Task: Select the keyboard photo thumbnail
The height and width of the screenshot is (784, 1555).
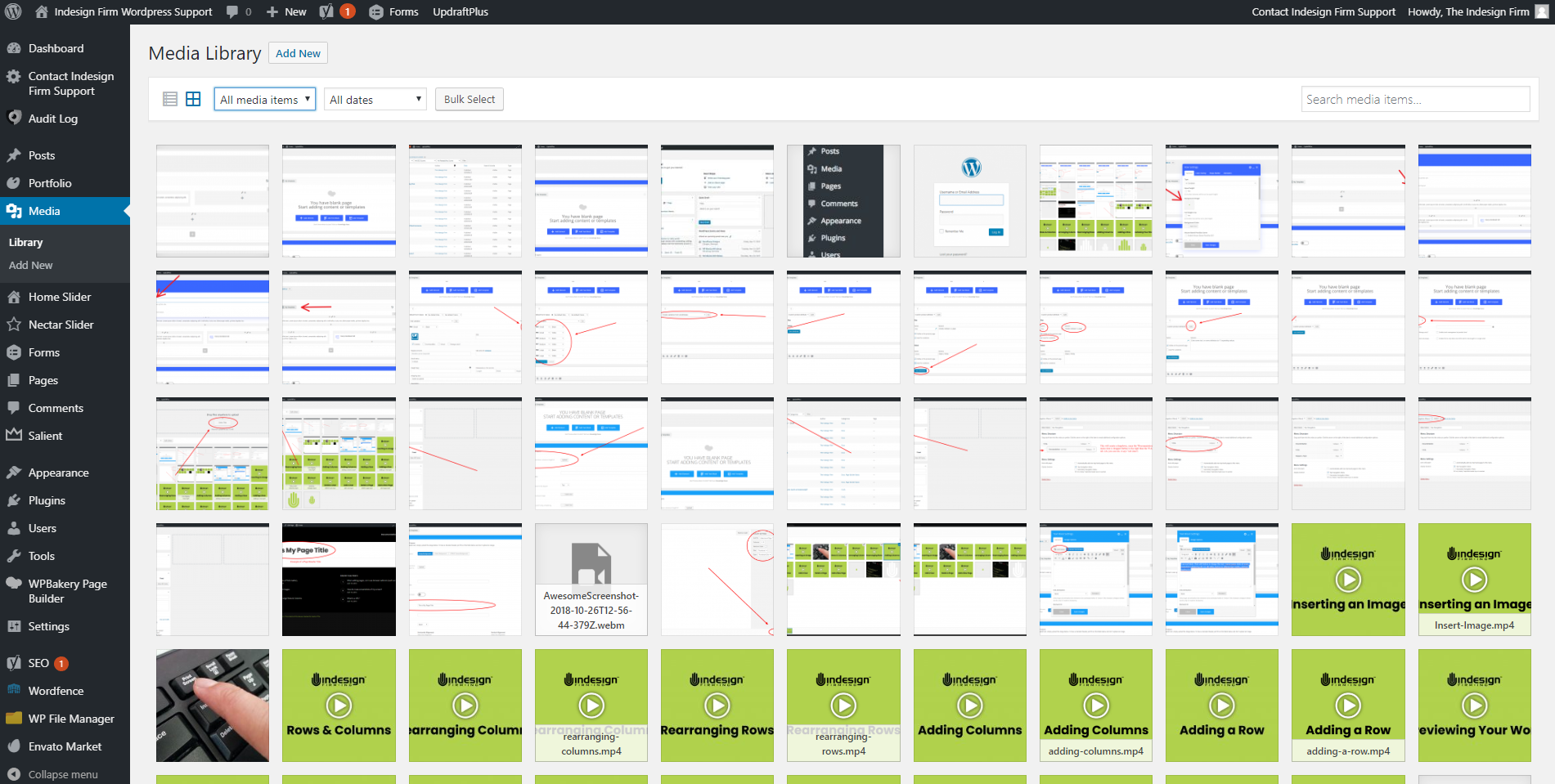Action: 213,705
